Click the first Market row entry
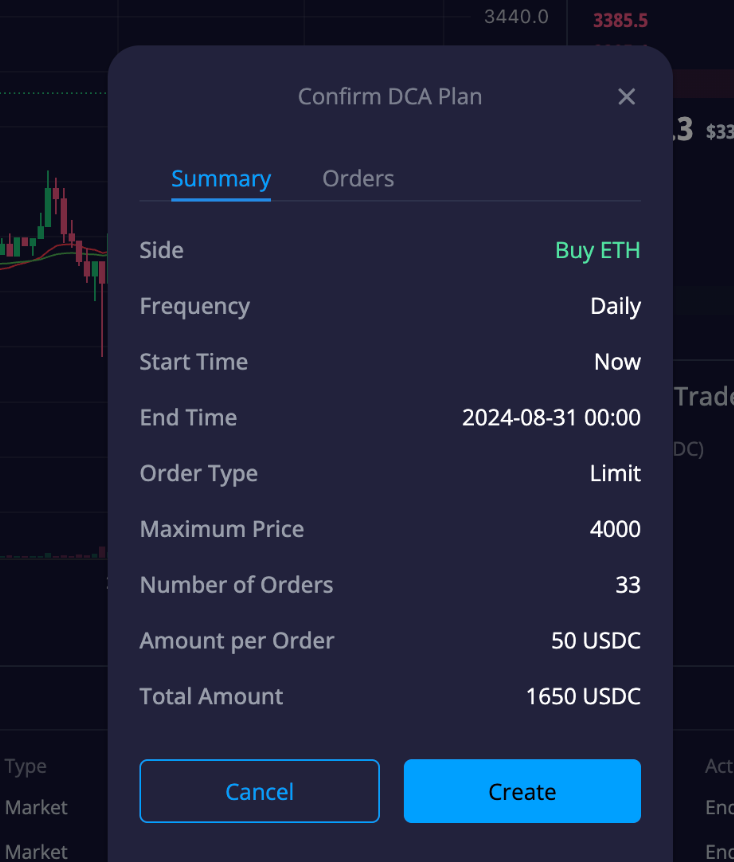The width and height of the screenshot is (734, 862). click(36, 808)
